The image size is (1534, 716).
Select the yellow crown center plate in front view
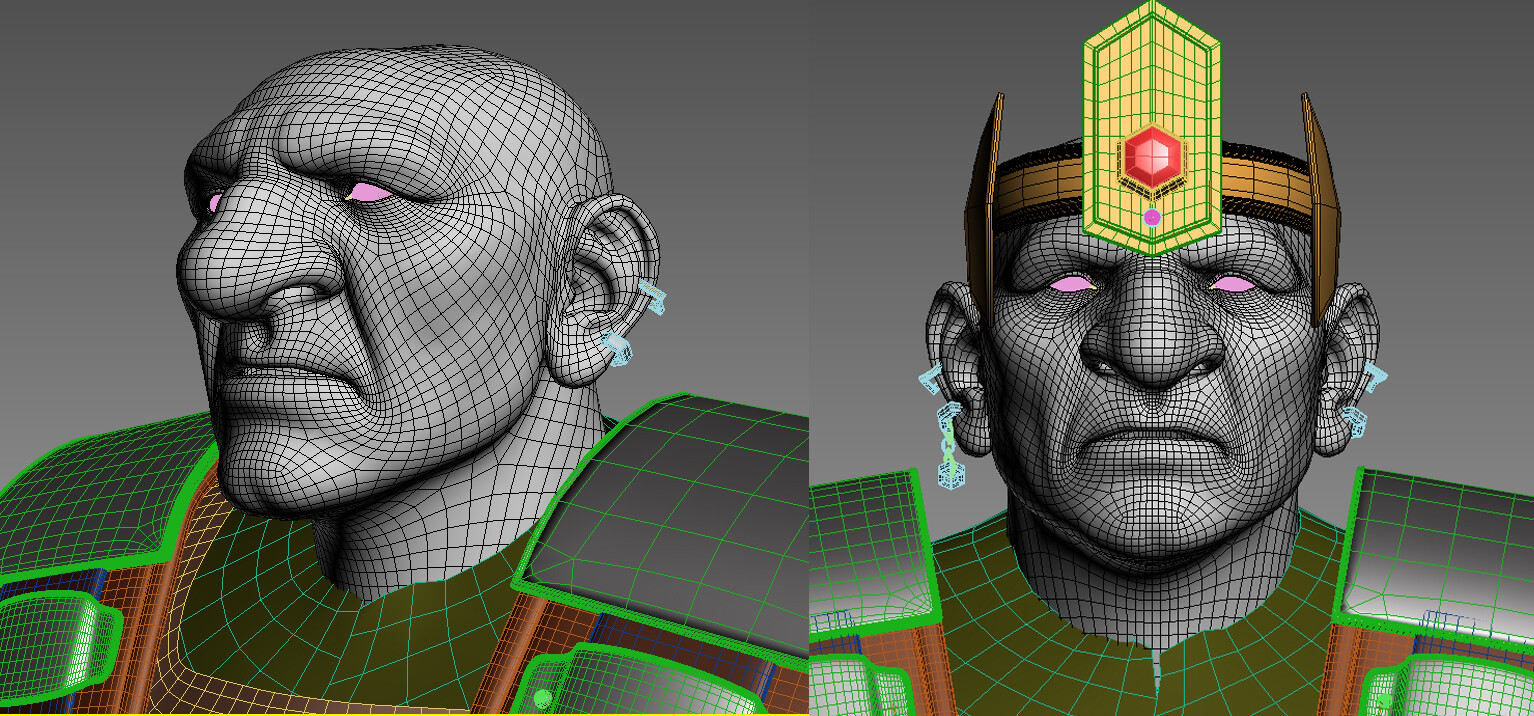(1152, 127)
